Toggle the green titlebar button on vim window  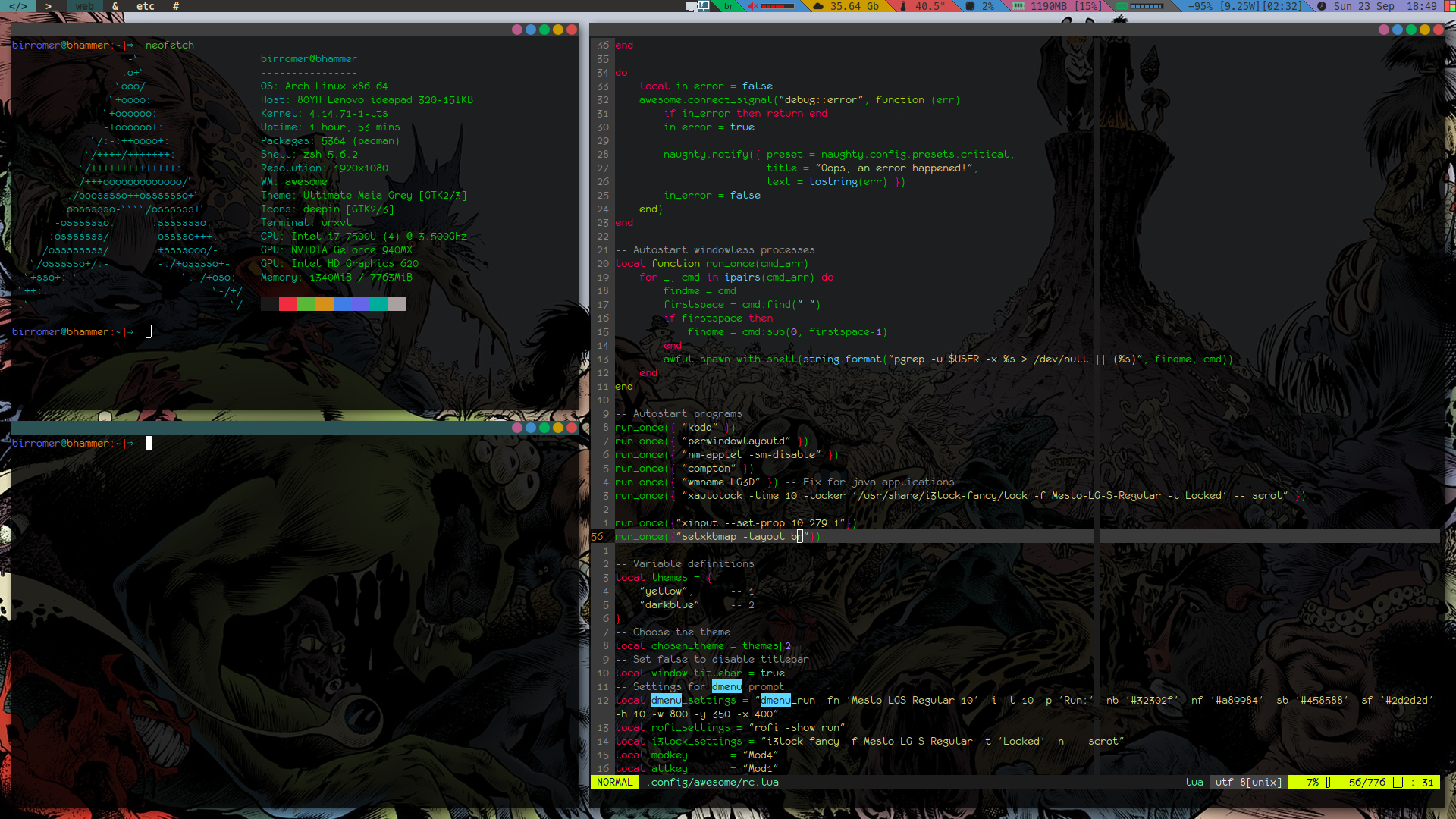click(x=1411, y=30)
